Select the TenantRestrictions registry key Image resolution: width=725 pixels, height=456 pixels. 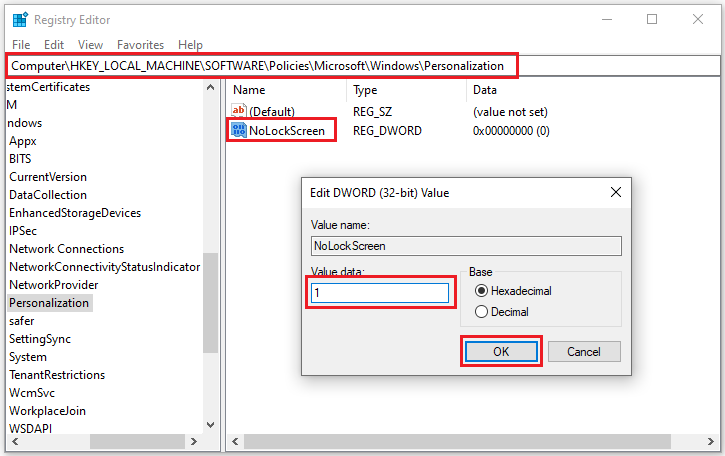[57, 375]
